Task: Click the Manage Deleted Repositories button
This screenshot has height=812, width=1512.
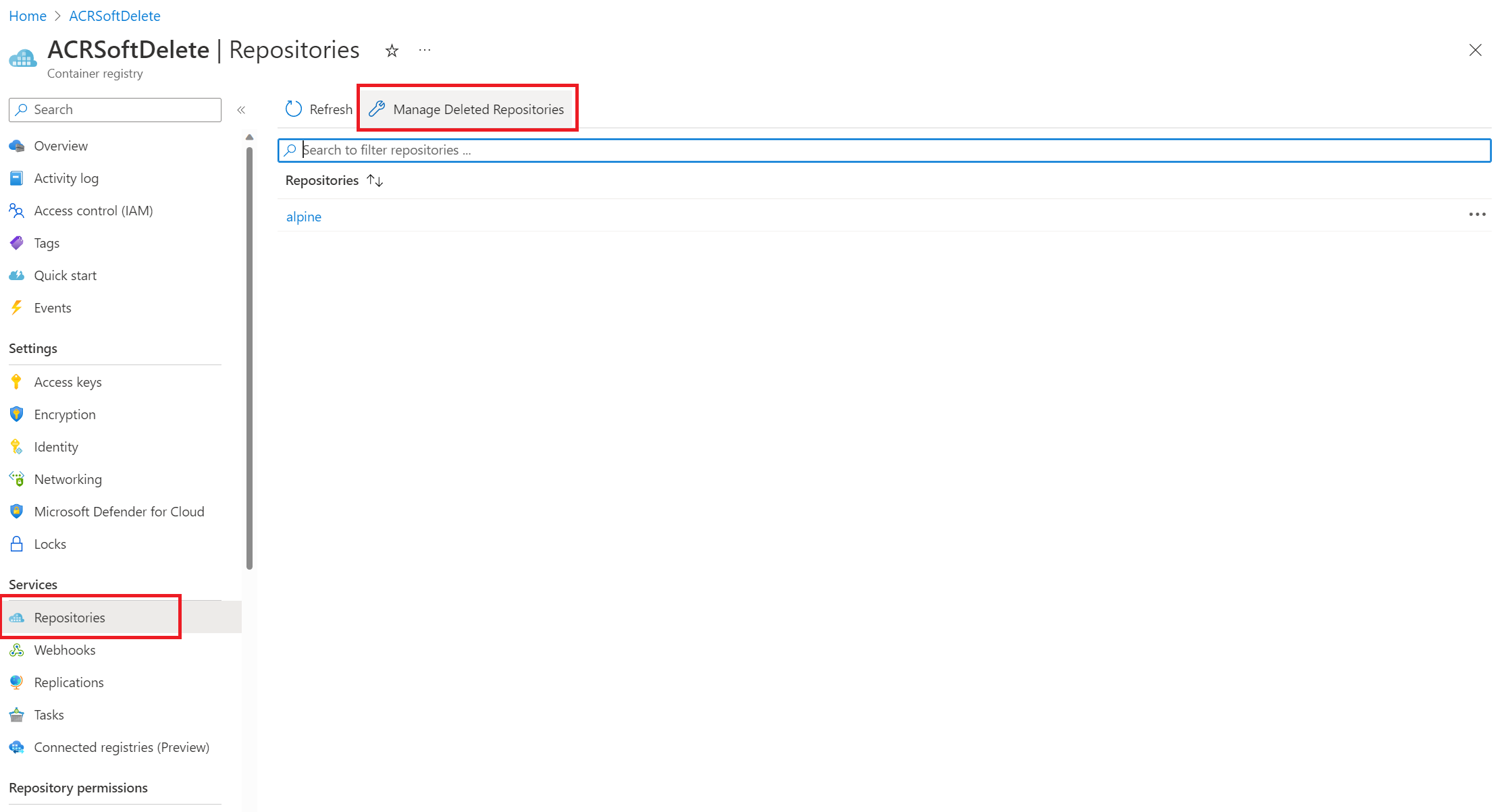Action: [469, 109]
